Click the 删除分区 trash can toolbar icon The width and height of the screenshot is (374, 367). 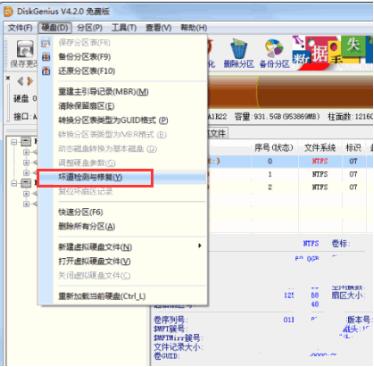[238, 49]
